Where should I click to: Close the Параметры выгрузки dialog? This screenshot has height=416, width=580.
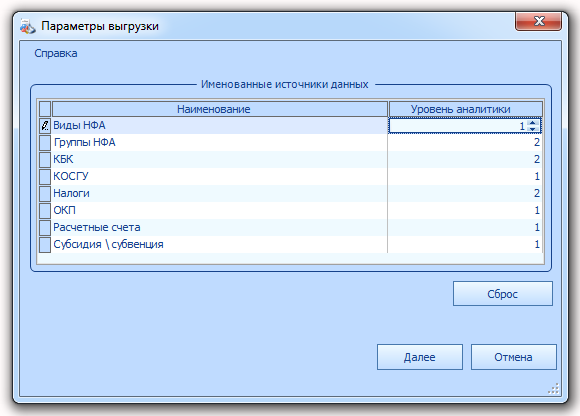(539, 21)
